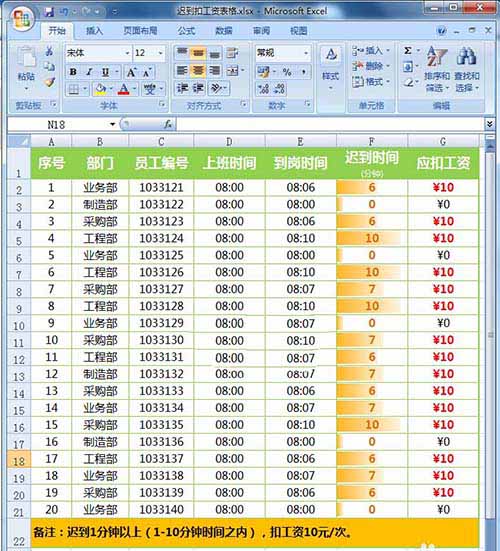Screen dimensions: 500x551
Task: Decrease decimal places
Action: [280, 89]
